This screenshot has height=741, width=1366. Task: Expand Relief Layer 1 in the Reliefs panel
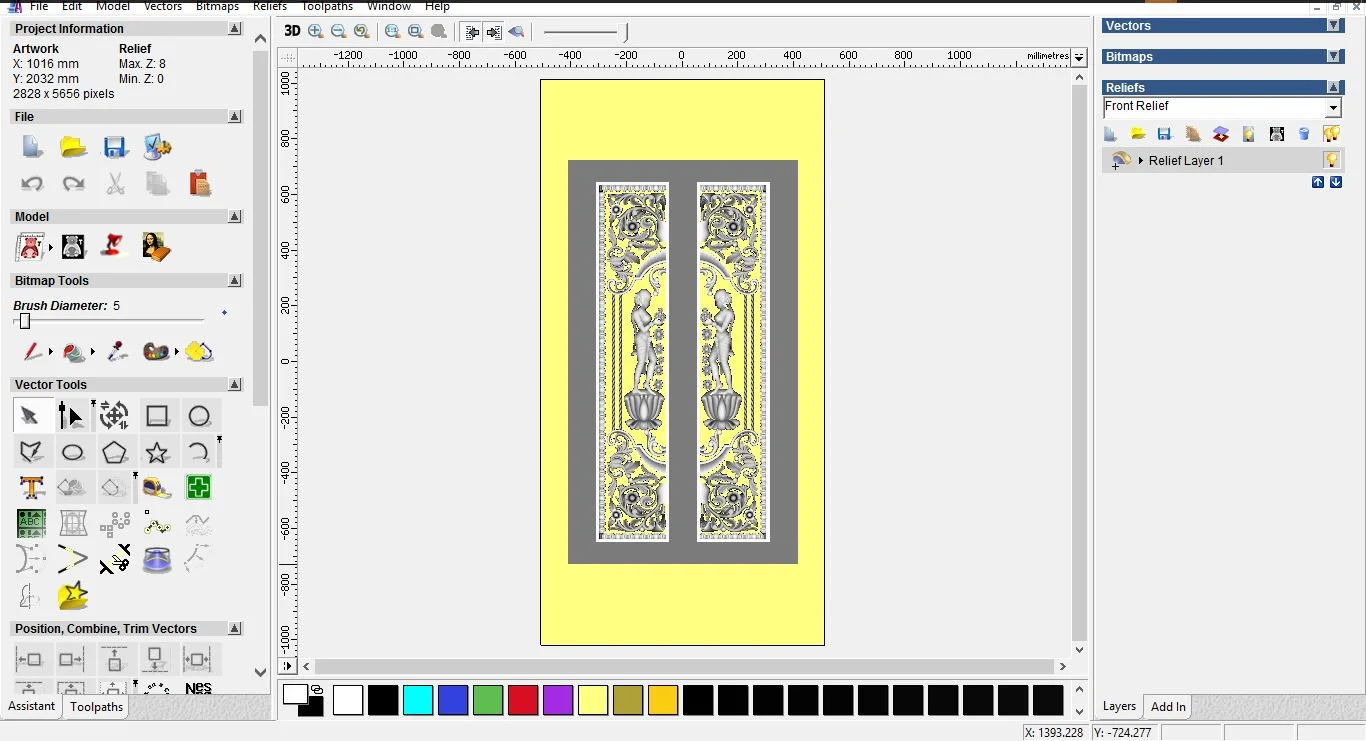tap(1141, 160)
